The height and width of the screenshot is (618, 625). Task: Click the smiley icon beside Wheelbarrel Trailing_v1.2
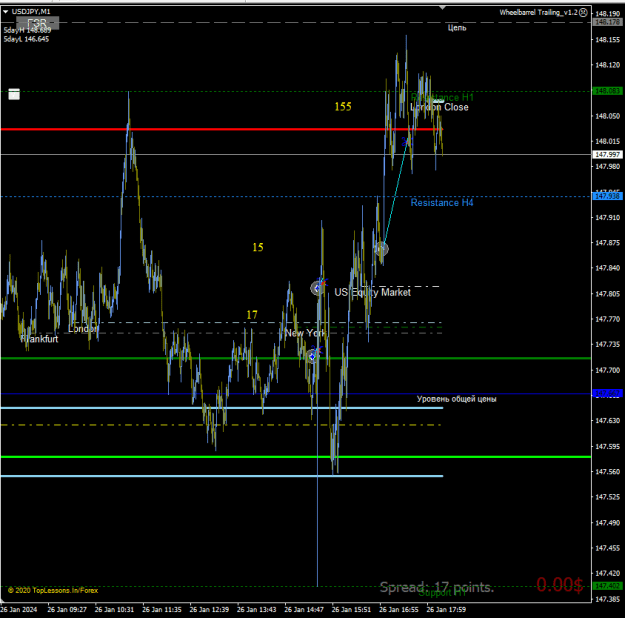[583, 12]
